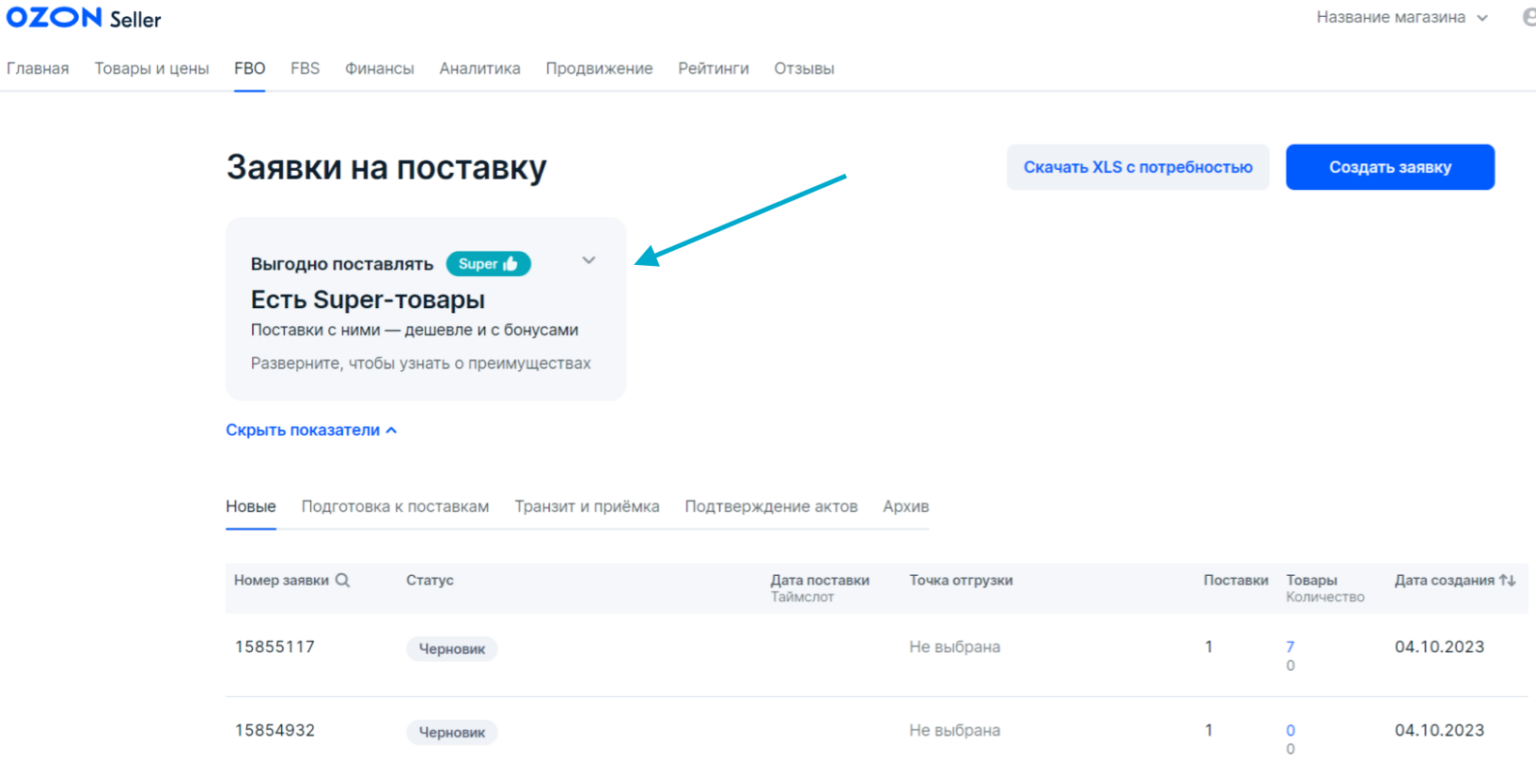
Task: Switch to Подготовка к поставкам tab
Action: (395, 506)
